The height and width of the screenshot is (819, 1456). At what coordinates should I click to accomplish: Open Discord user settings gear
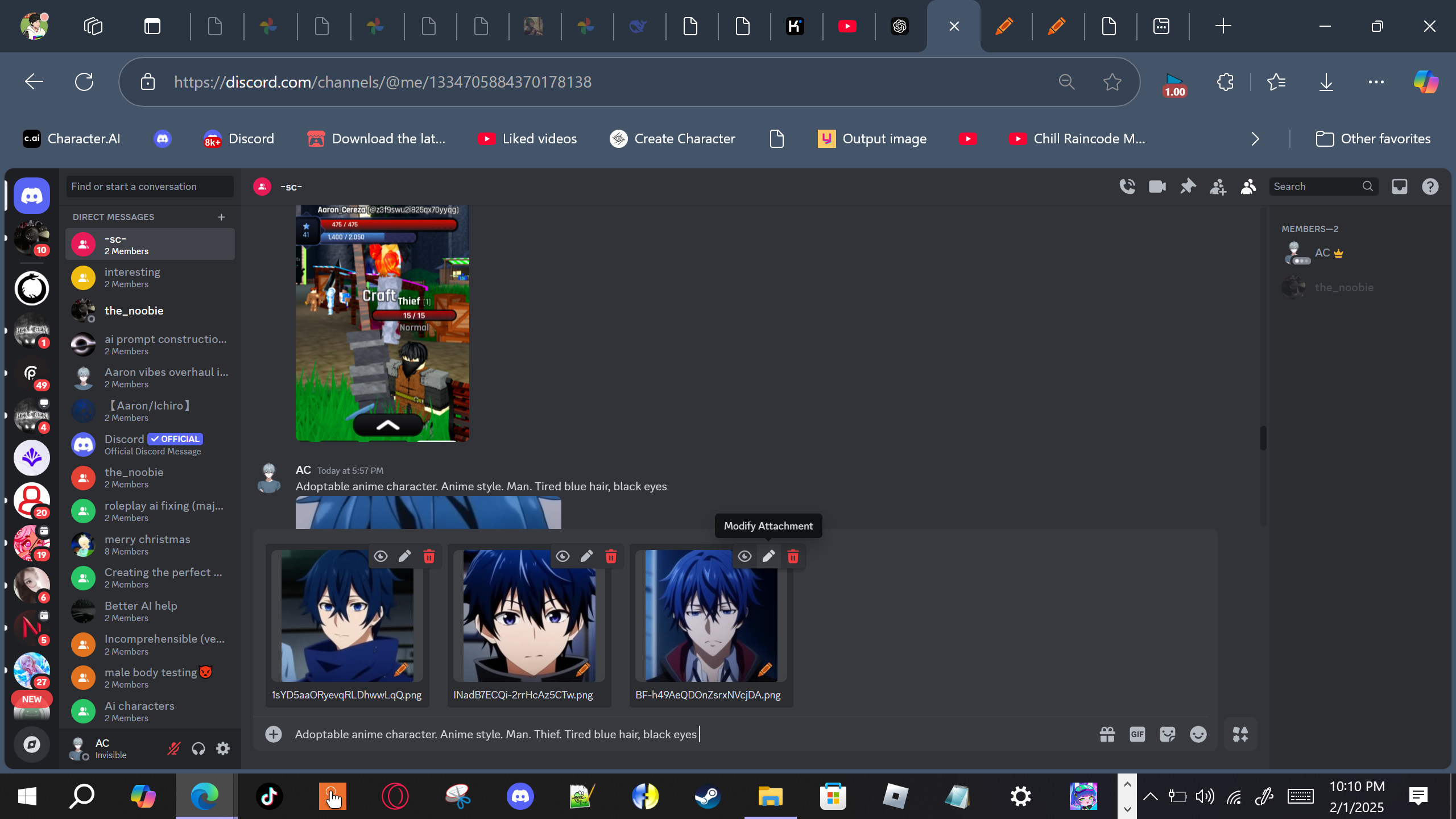(x=223, y=748)
